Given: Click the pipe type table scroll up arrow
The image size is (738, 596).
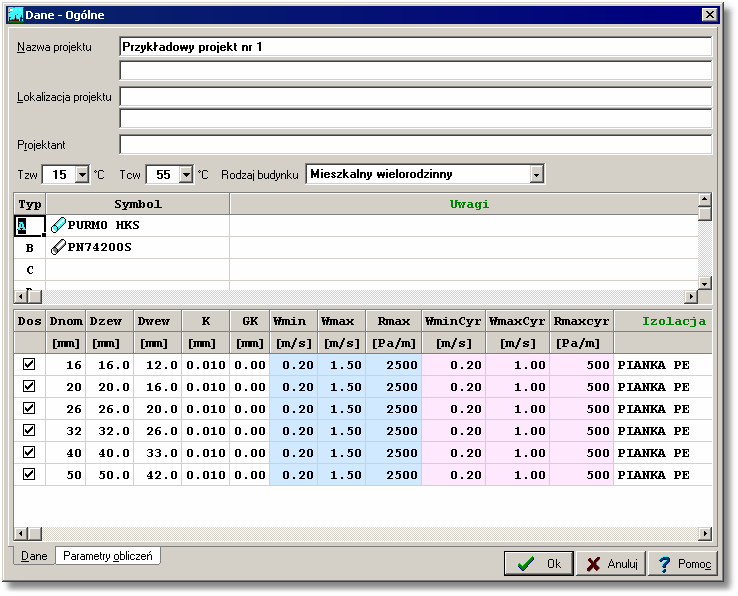Looking at the screenshot, I should point(705,199).
